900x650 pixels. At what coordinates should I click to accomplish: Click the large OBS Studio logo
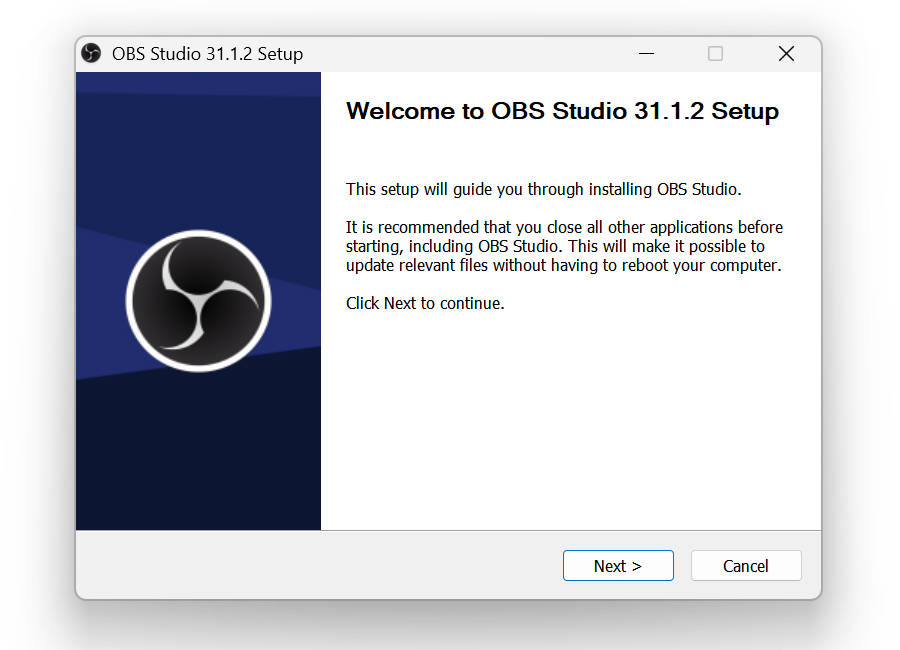coord(198,301)
